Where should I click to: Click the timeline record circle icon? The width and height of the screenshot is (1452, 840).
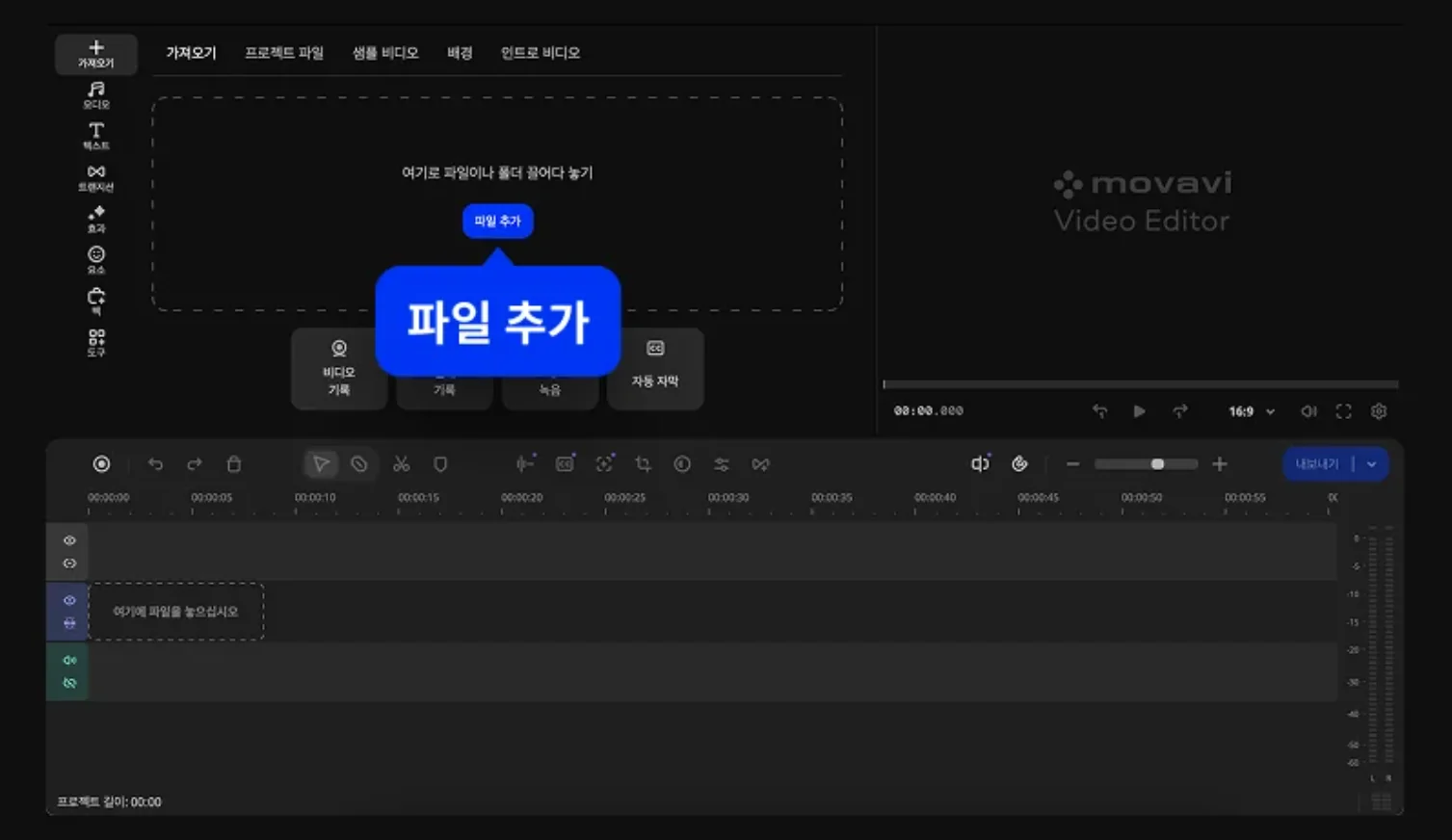tap(101, 464)
